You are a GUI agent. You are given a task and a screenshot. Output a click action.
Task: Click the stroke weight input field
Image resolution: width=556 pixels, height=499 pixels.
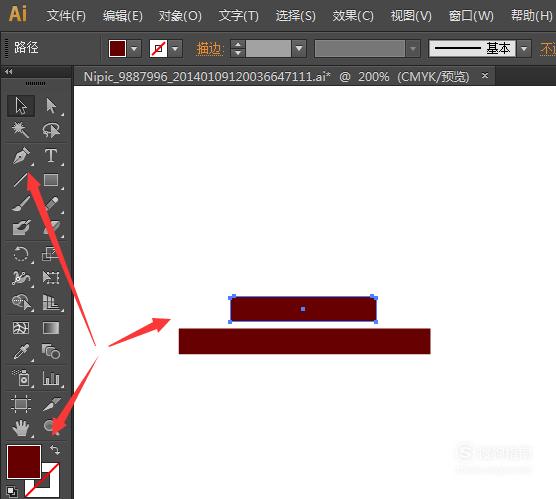pyautogui.click(x=268, y=48)
